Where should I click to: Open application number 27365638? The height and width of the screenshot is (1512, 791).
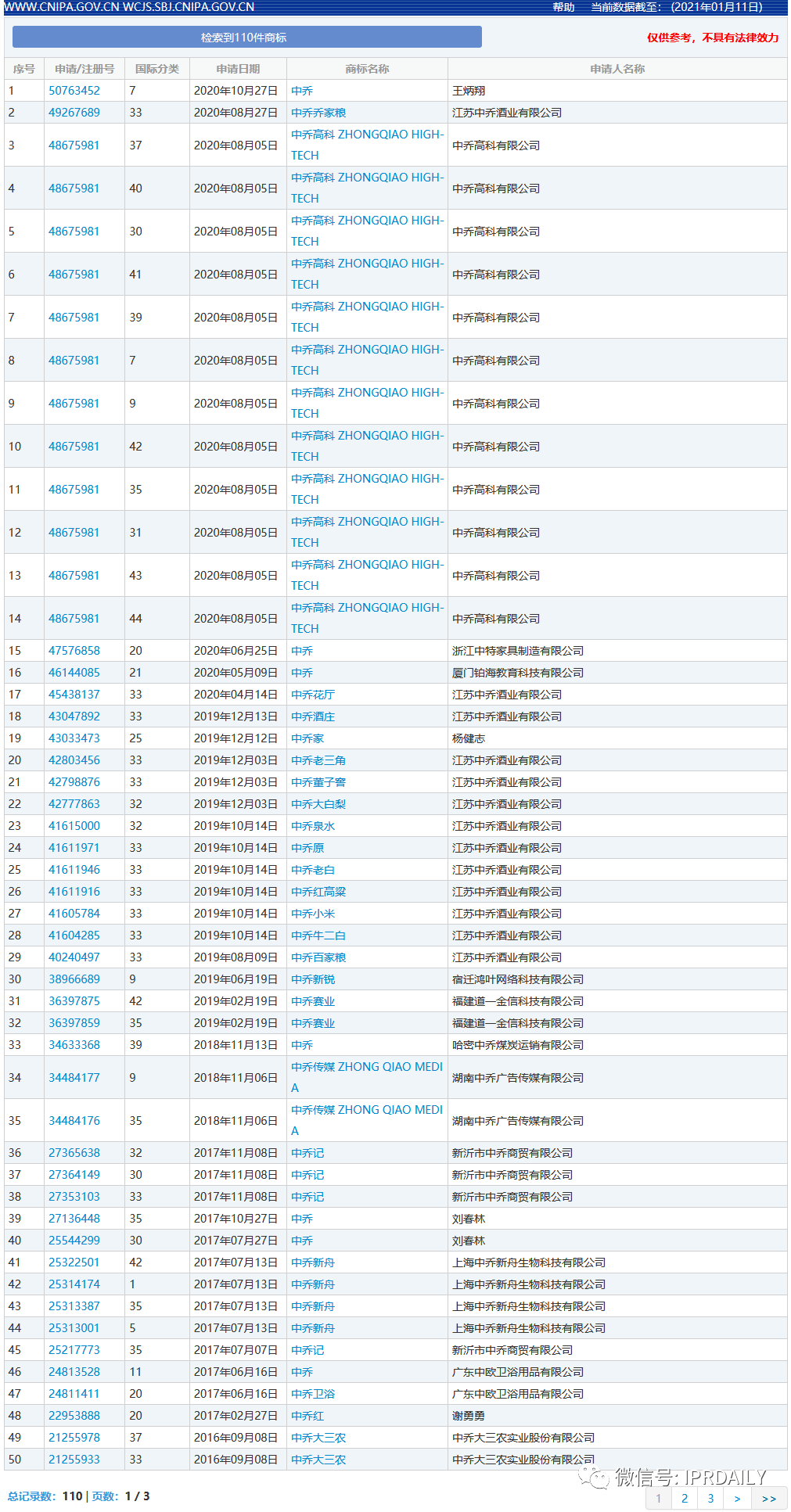pyautogui.click(x=74, y=1153)
